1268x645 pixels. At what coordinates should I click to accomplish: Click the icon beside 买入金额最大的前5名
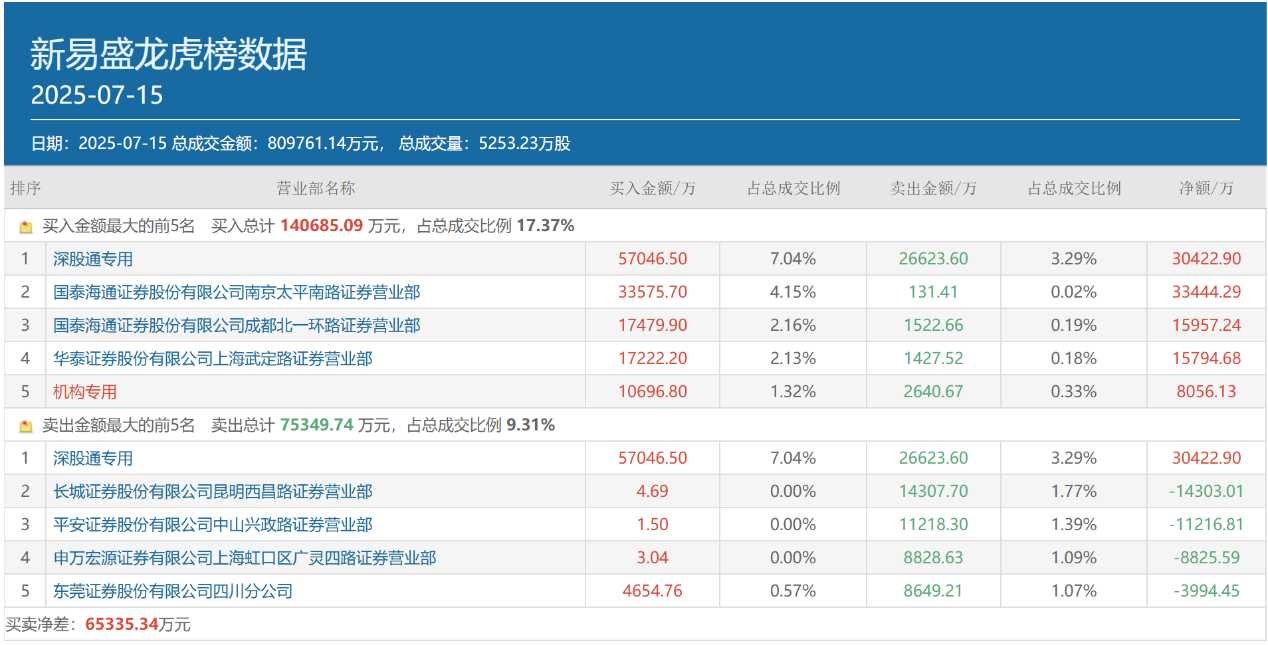pos(26,227)
